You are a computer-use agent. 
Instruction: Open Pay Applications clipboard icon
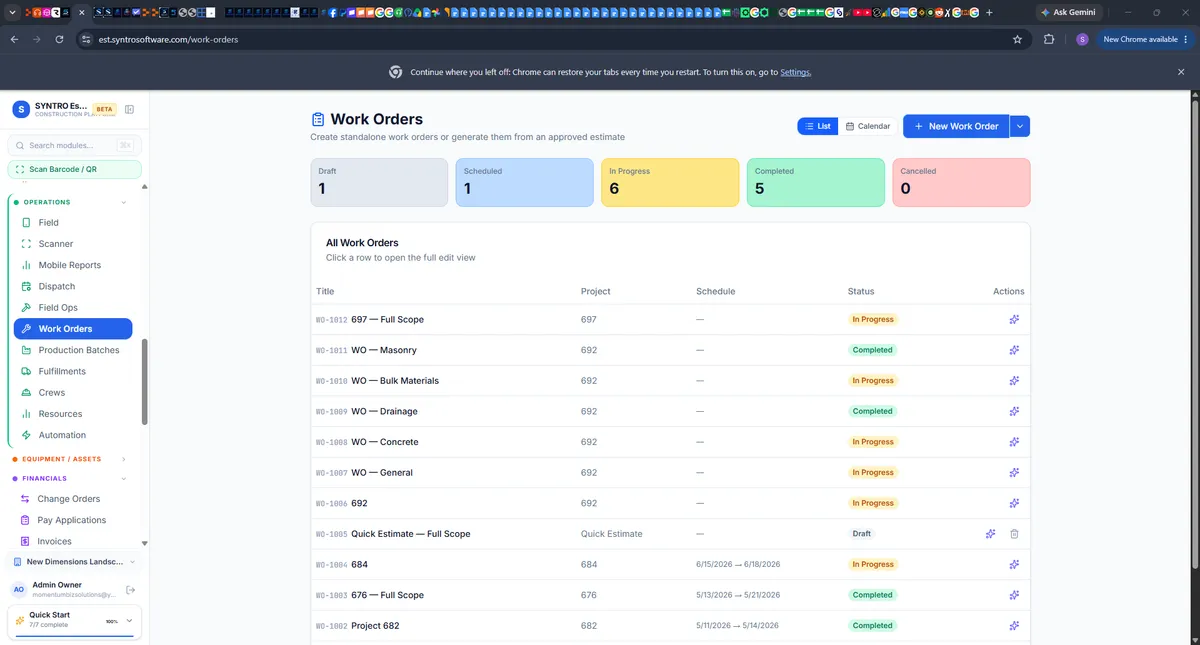pyautogui.click(x=26, y=520)
